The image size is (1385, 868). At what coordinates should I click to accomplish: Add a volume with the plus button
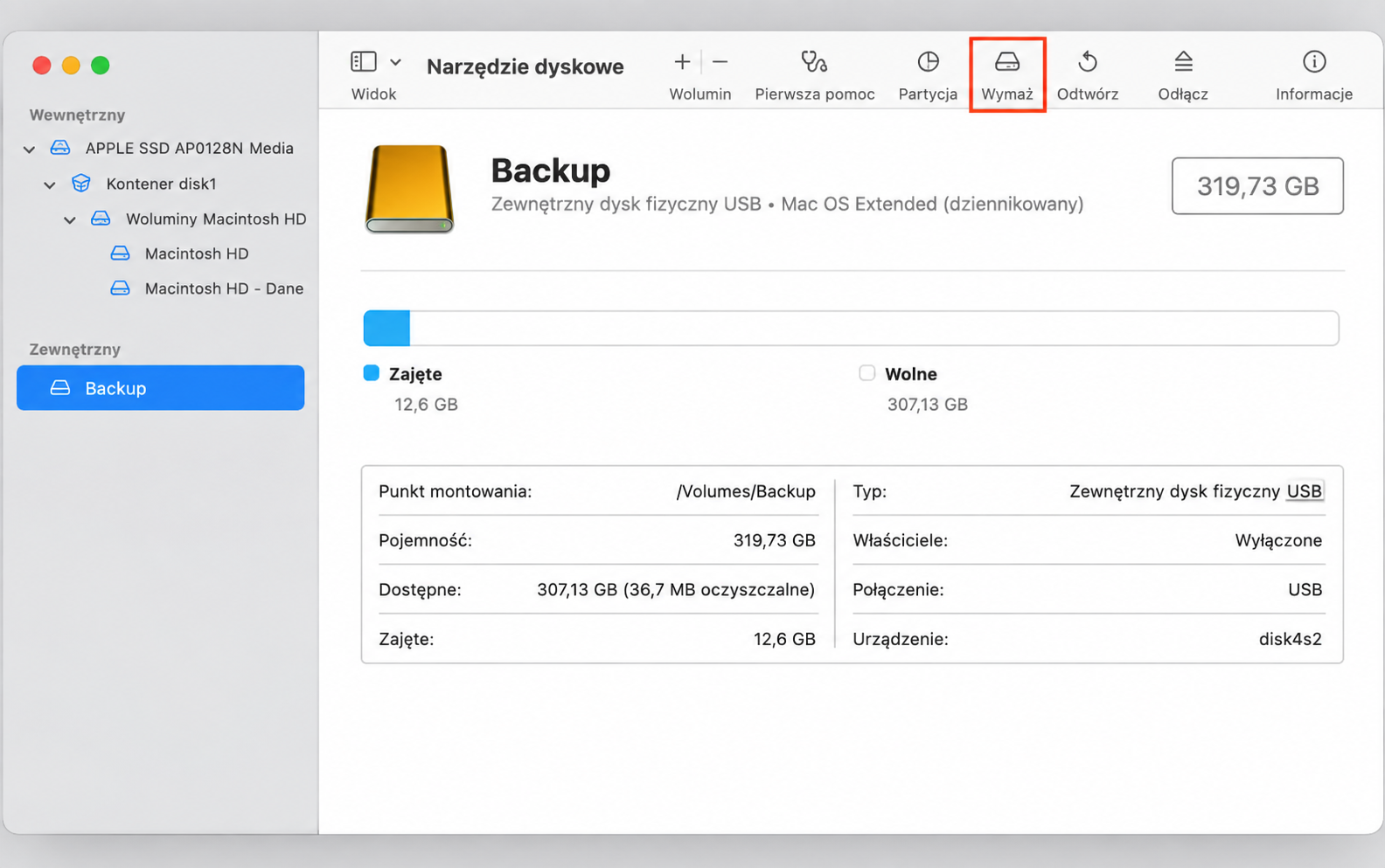click(x=682, y=62)
